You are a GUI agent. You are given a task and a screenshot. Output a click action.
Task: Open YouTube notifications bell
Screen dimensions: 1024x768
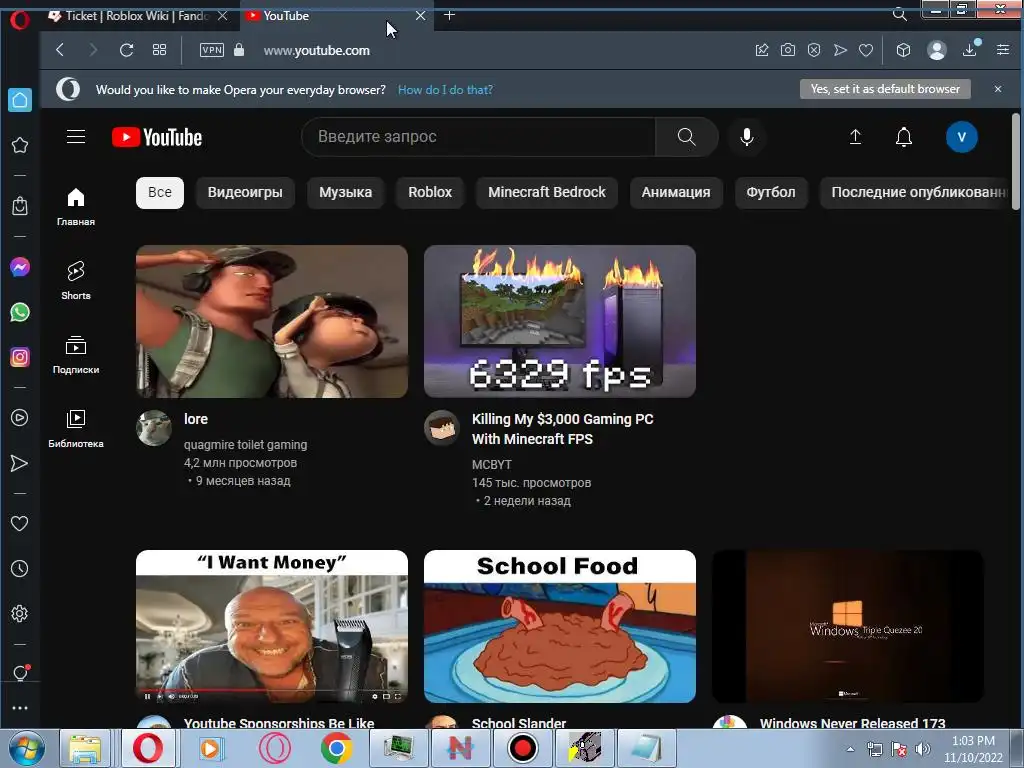point(904,136)
